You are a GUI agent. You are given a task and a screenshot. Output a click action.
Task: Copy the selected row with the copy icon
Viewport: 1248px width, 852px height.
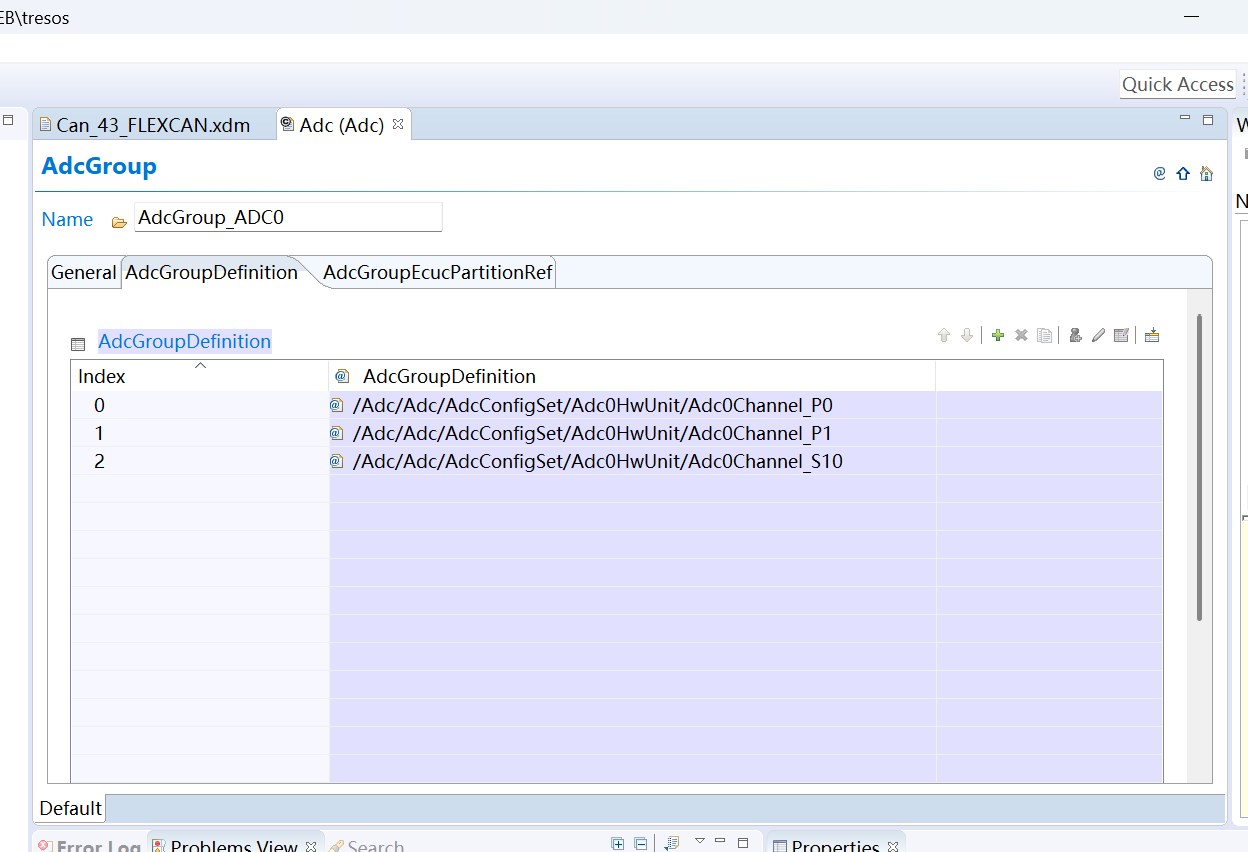pyautogui.click(x=1044, y=335)
